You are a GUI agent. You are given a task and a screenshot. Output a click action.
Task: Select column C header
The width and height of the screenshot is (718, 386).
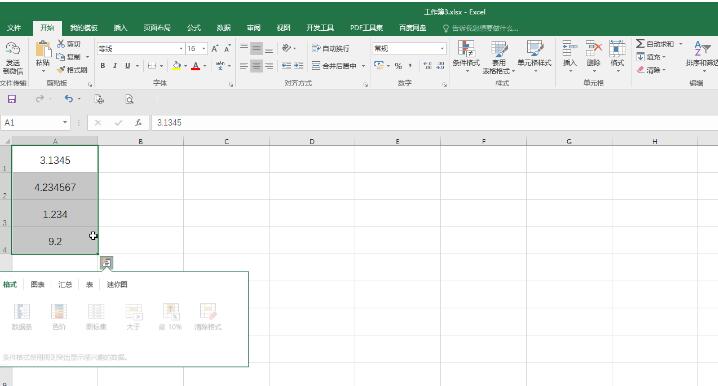click(227, 141)
